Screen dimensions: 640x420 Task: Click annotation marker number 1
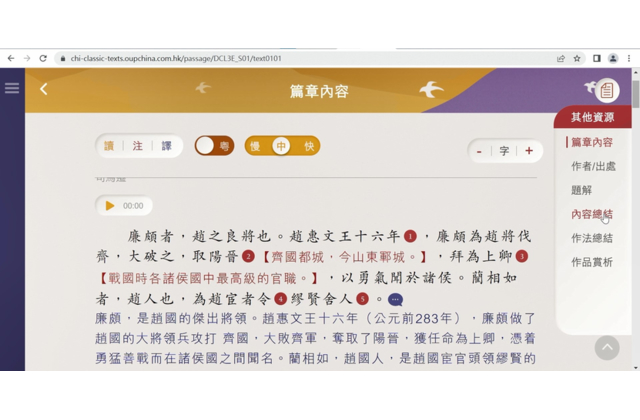point(410,237)
